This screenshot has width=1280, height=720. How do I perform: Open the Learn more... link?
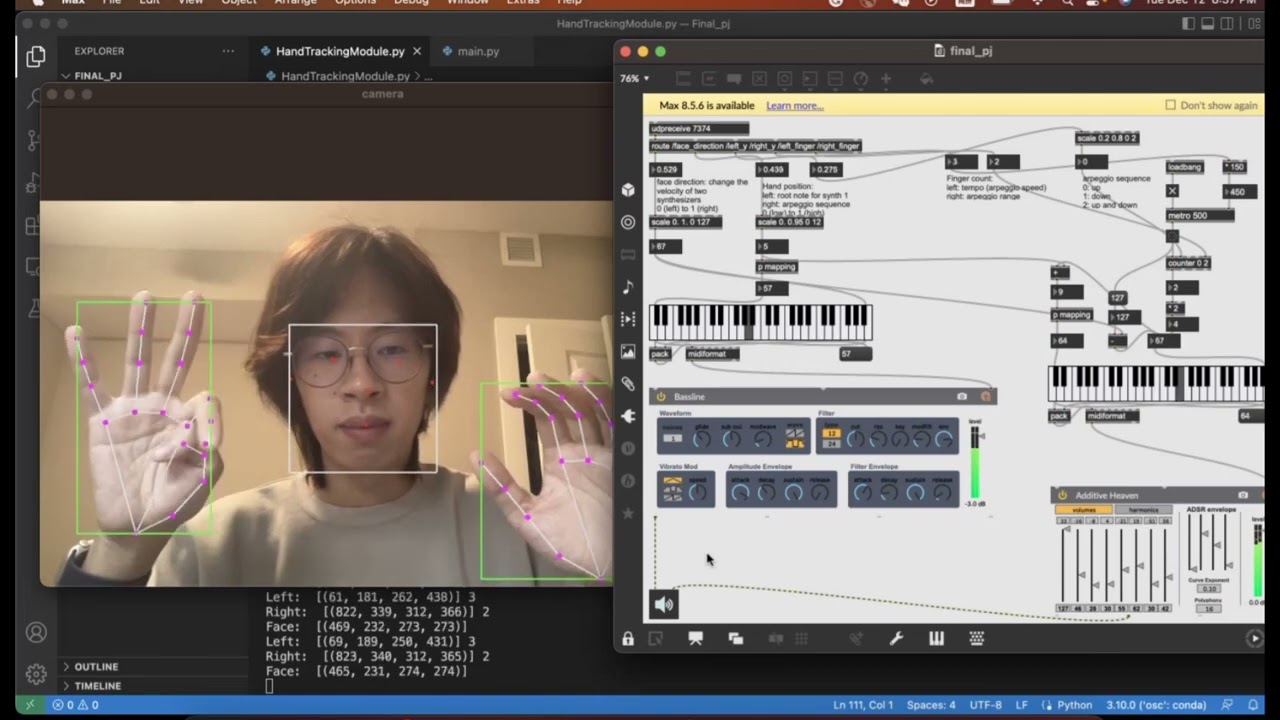(795, 105)
